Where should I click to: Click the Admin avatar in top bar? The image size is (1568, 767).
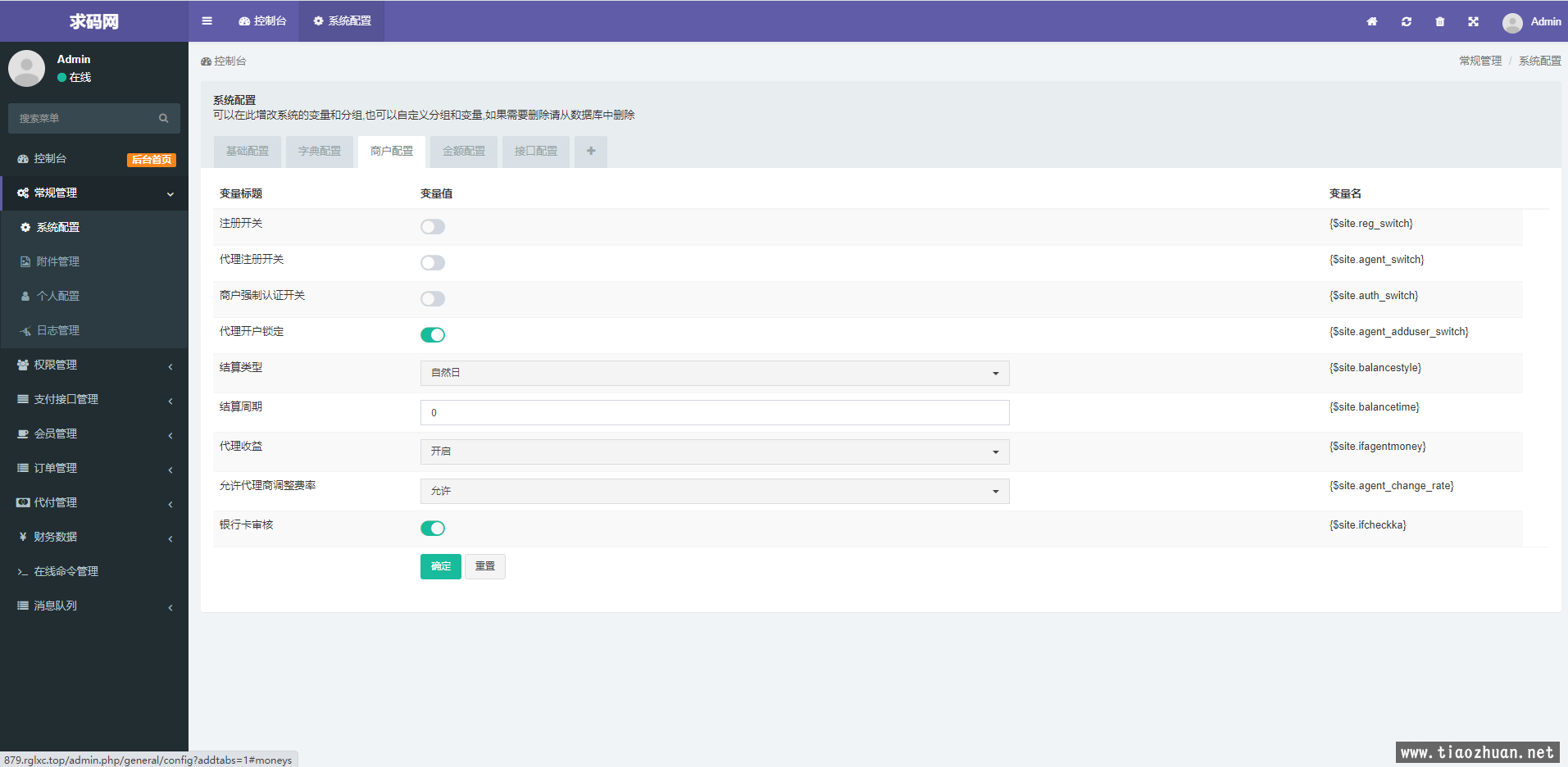click(x=1512, y=23)
